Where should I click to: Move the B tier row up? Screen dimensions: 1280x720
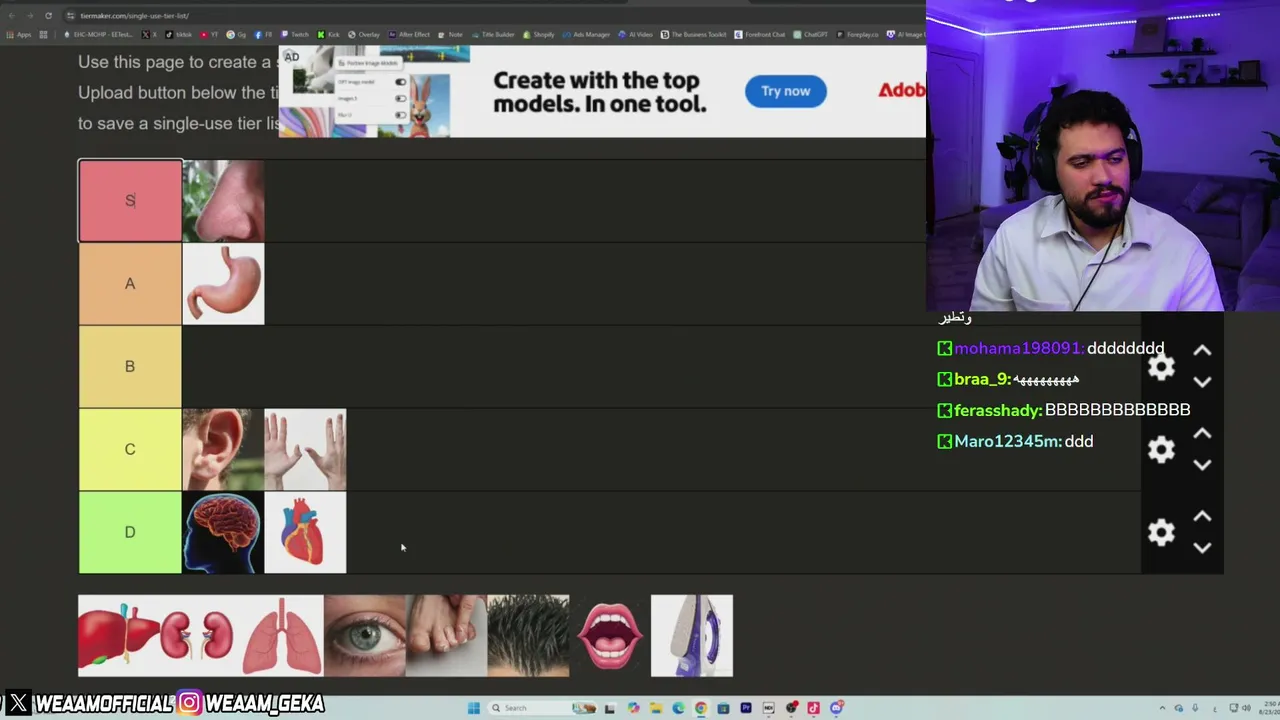click(1202, 351)
